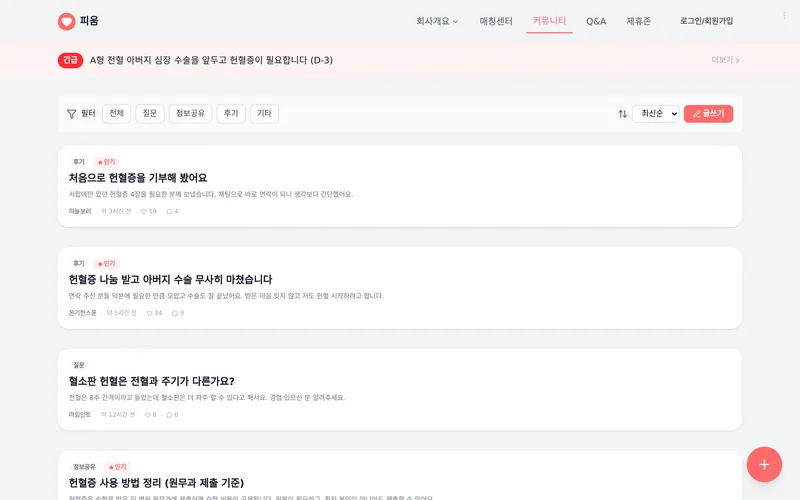The height and width of the screenshot is (500, 800).
Task: Open post titled 혈소판 헌혈은 전혈과 주기가 다른가요?
Action: coord(152,381)
